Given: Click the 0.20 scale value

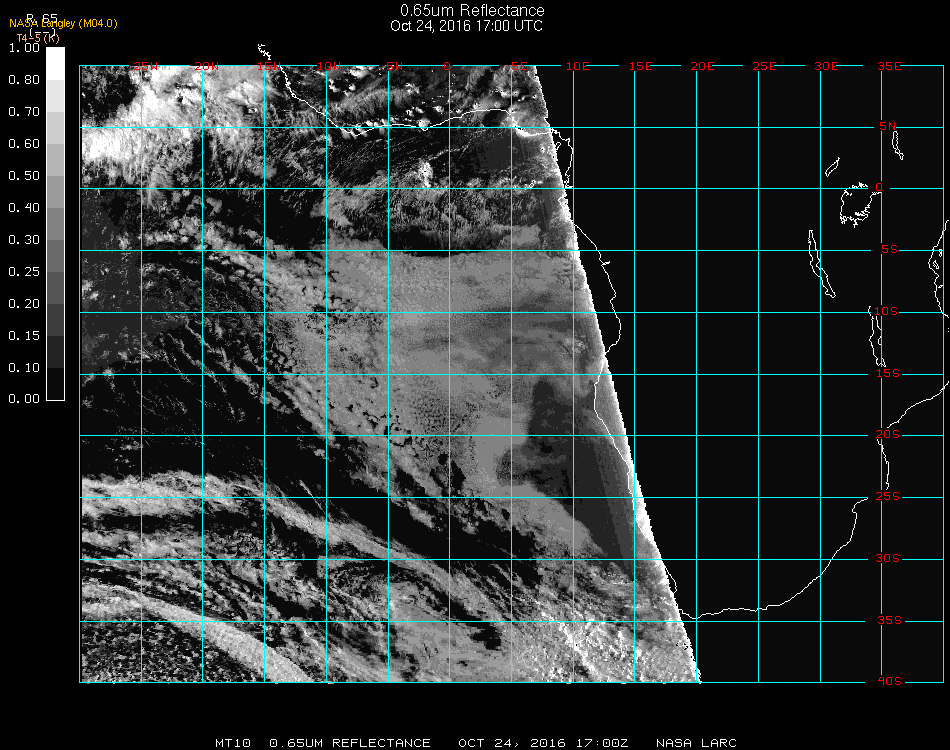Looking at the screenshot, I should point(24,304).
